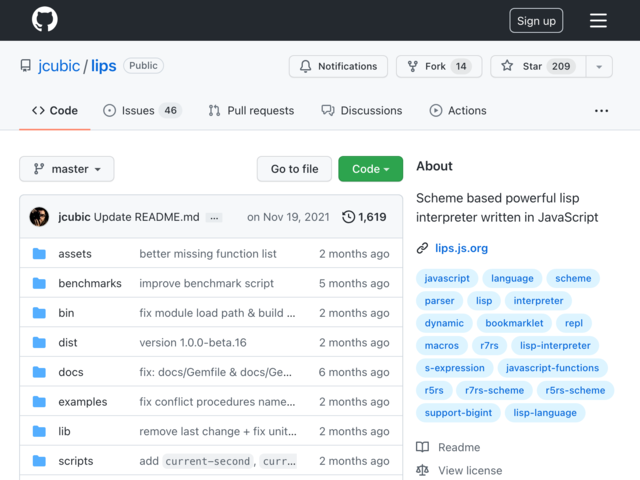Switch to the Pull requests tab
The width and height of the screenshot is (640, 480).
pos(251,111)
